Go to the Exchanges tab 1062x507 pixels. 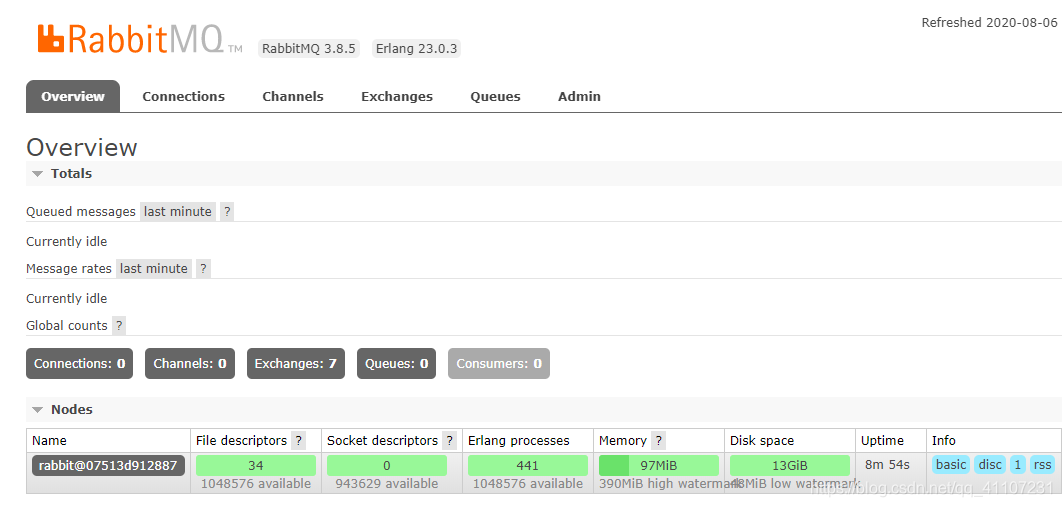(x=397, y=96)
